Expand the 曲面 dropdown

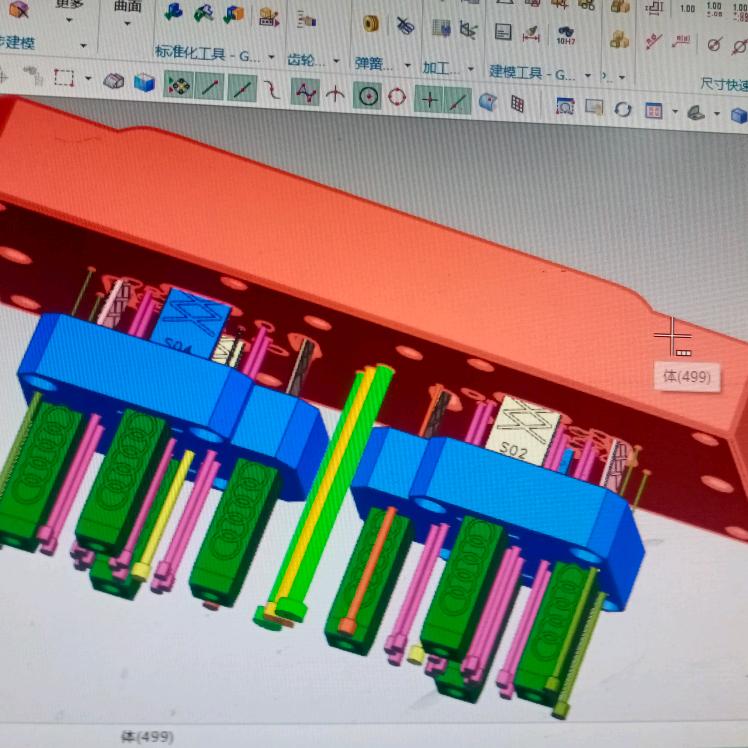point(127,23)
